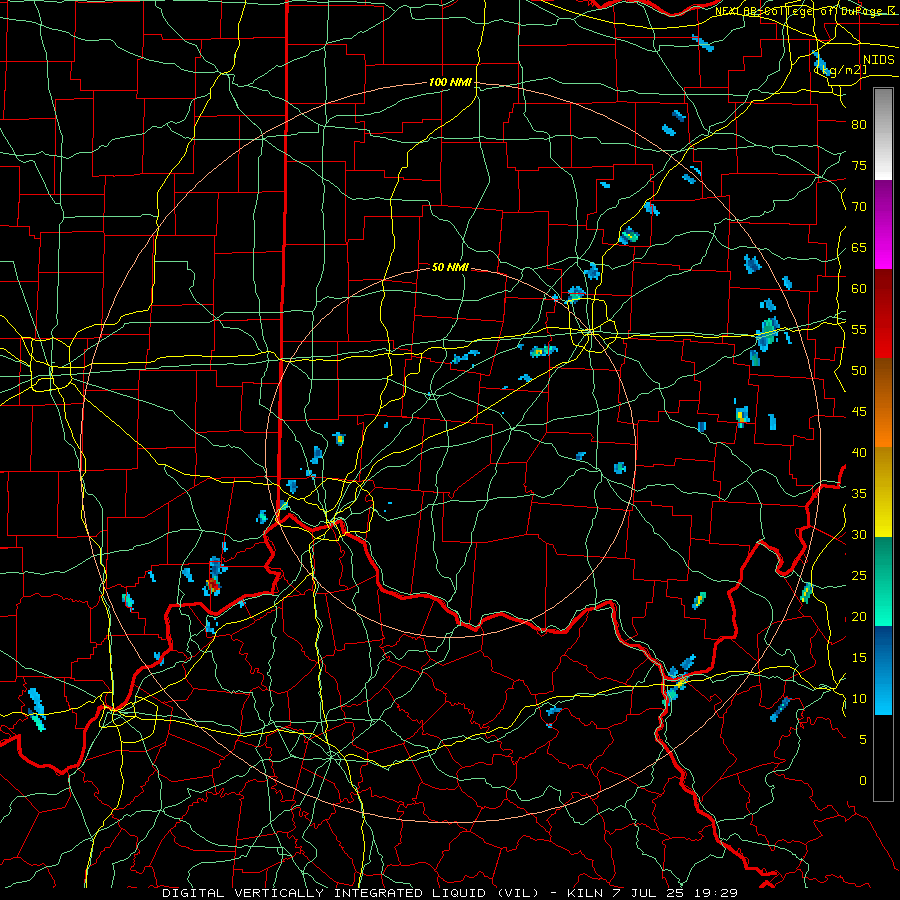Click the scale value "80"
Viewport: 900px width, 900px height.
pos(859,125)
